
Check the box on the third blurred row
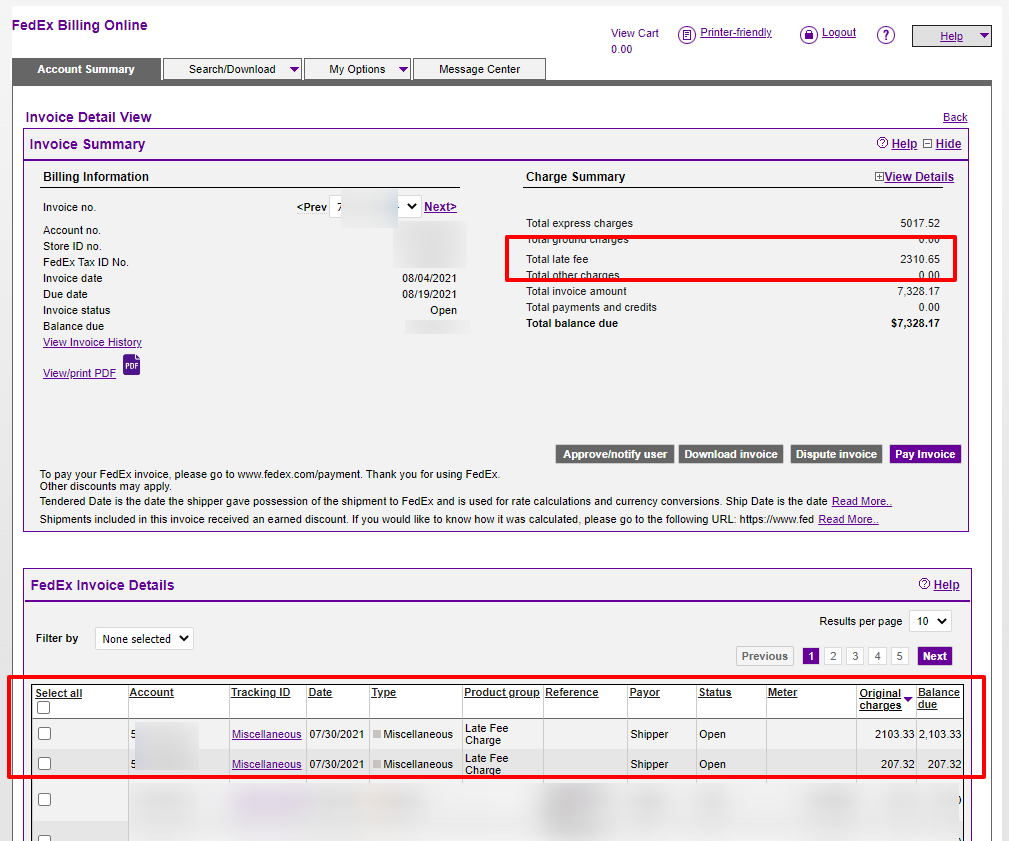(44, 799)
